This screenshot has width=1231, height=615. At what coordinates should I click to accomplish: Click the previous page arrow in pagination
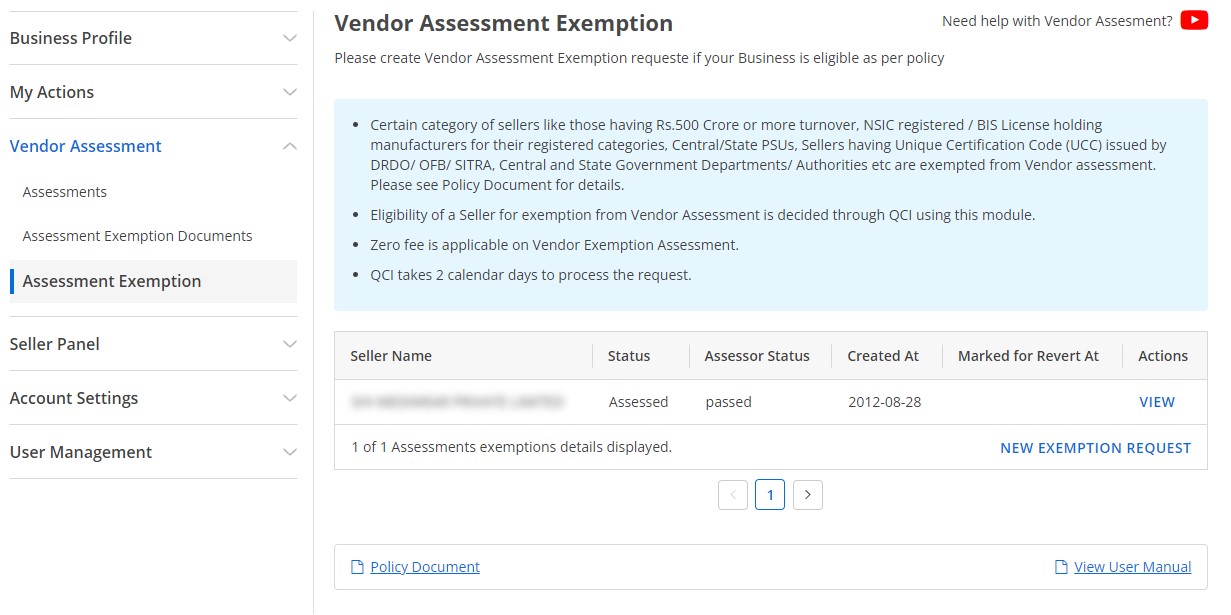click(733, 494)
